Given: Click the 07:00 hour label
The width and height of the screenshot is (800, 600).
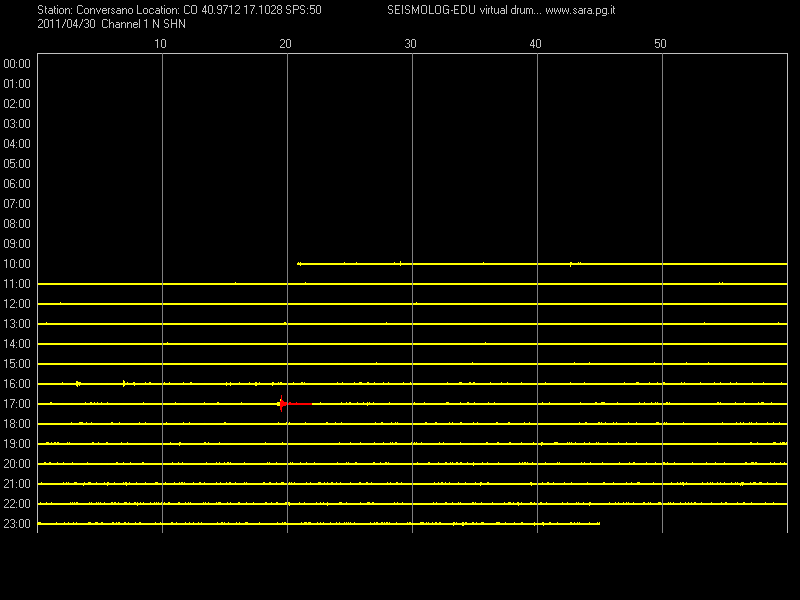Looking at the screenshot, I should [17, 204].
